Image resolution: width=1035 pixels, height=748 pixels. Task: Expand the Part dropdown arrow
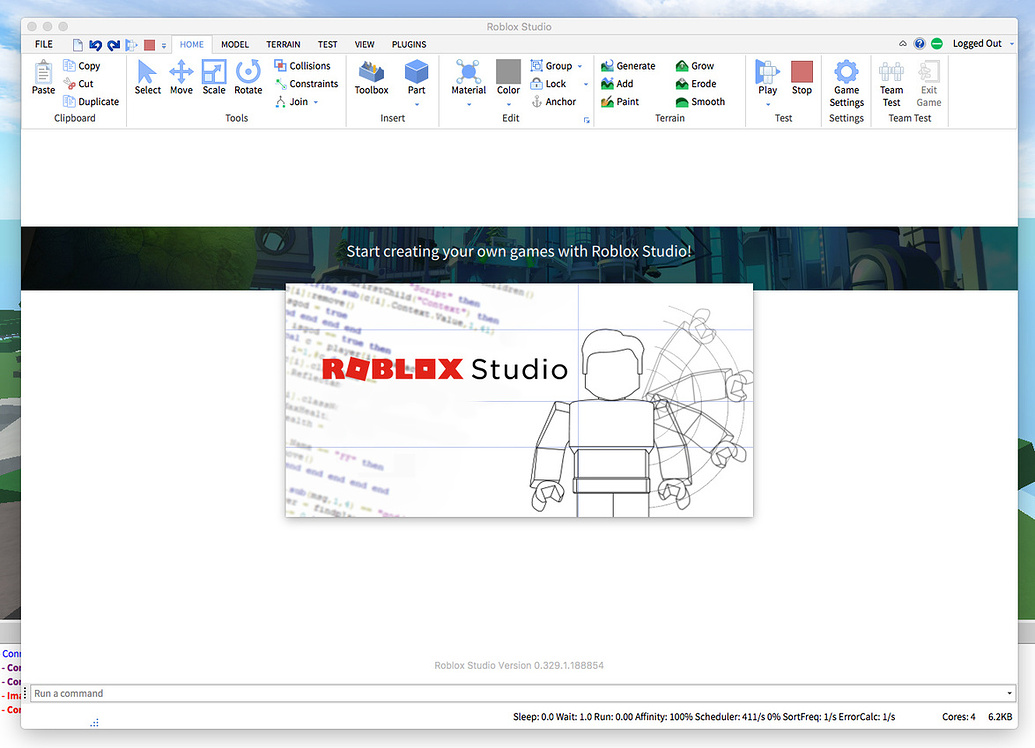[x=417, y=104]
